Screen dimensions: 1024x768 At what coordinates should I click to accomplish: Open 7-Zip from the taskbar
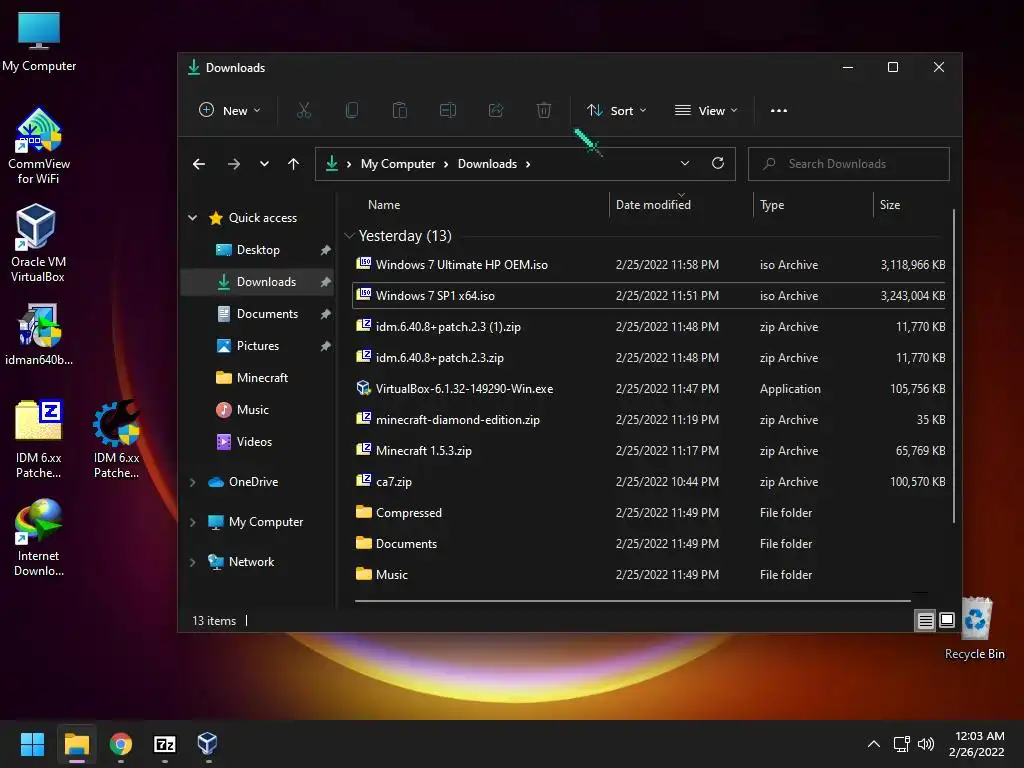pos(165,744)
